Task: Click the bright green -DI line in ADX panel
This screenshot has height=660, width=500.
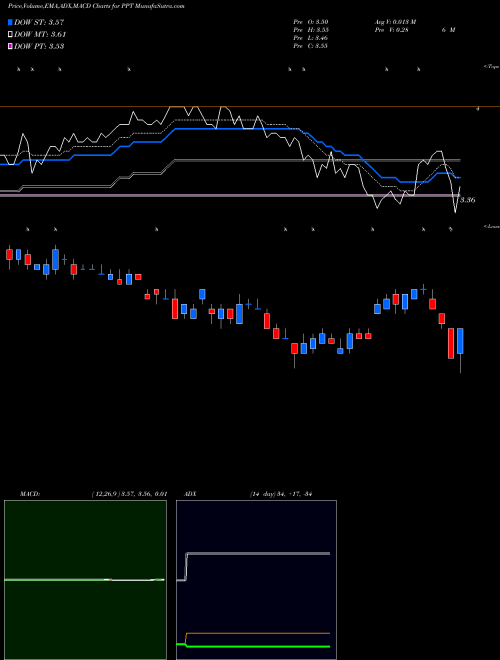Action: click(x=258, y=646)
